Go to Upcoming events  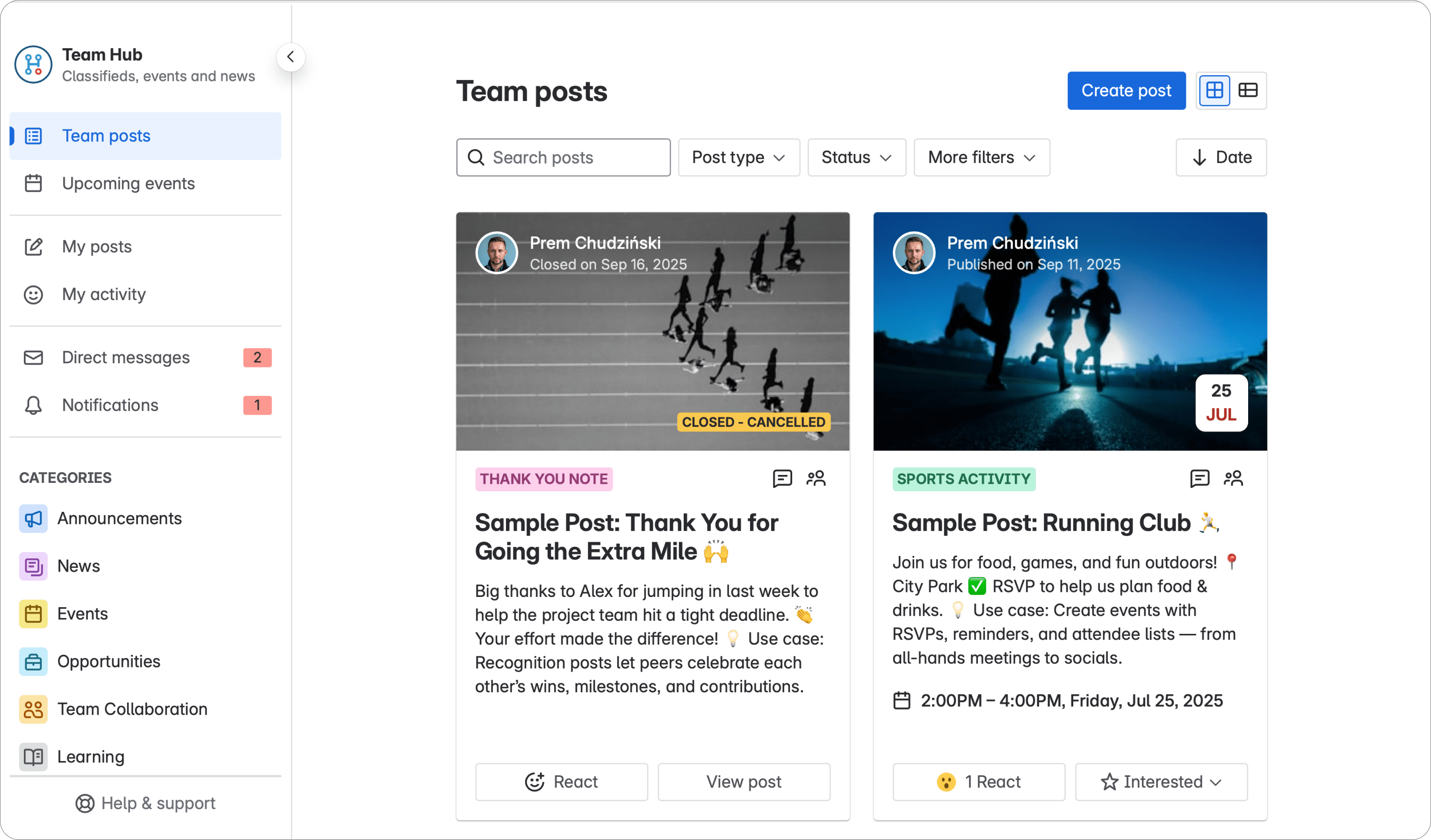tap(128, 183)
